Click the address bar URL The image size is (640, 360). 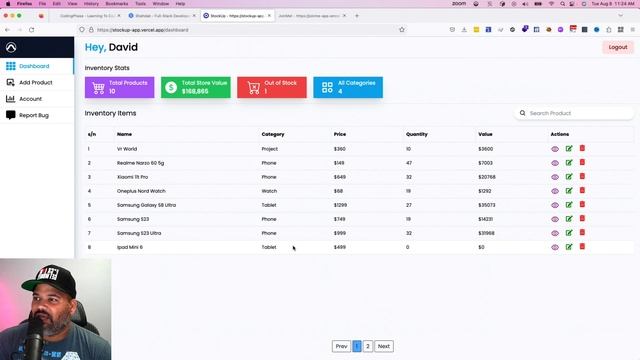click(x=142, y=30)
